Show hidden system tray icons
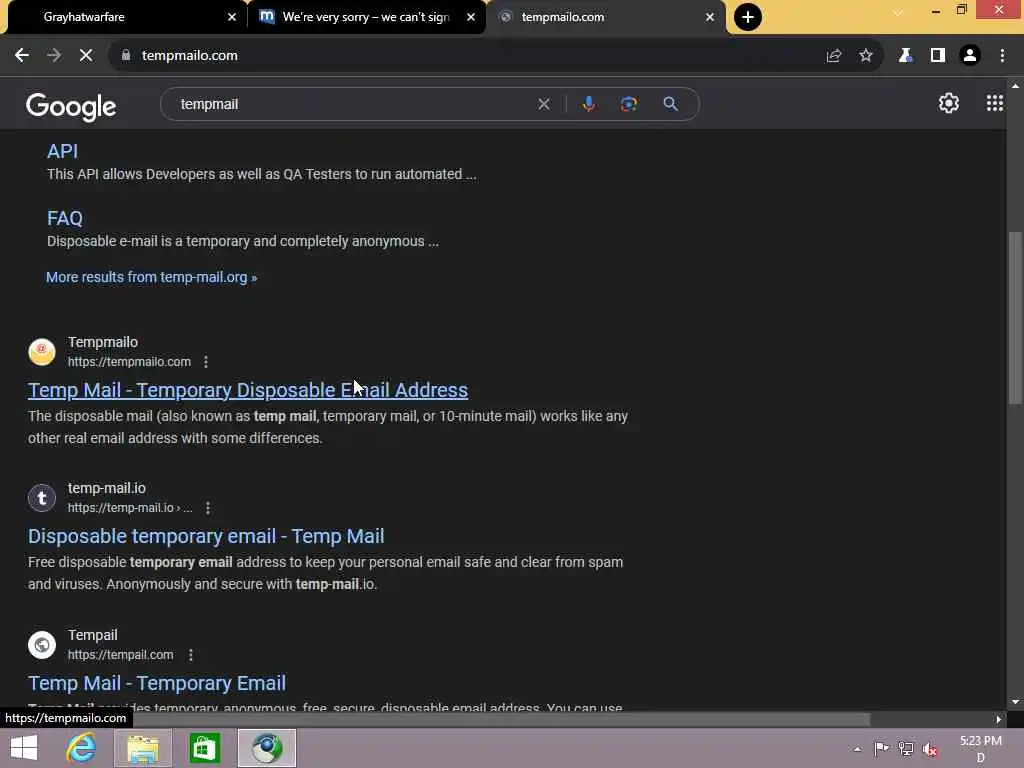This screenshot has height=768, width=1024. click(857, 749)
